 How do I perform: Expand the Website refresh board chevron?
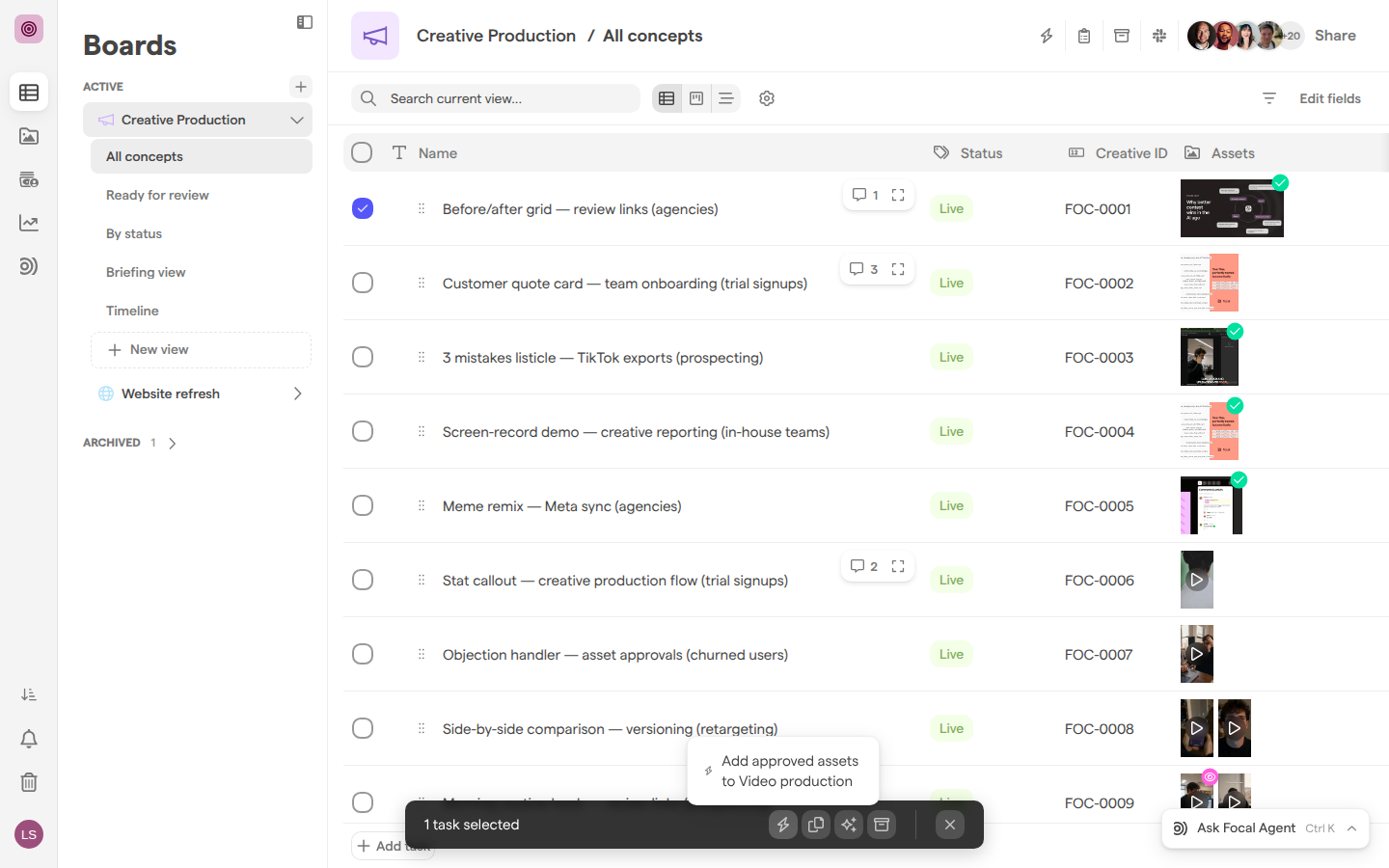click(297, 393)
